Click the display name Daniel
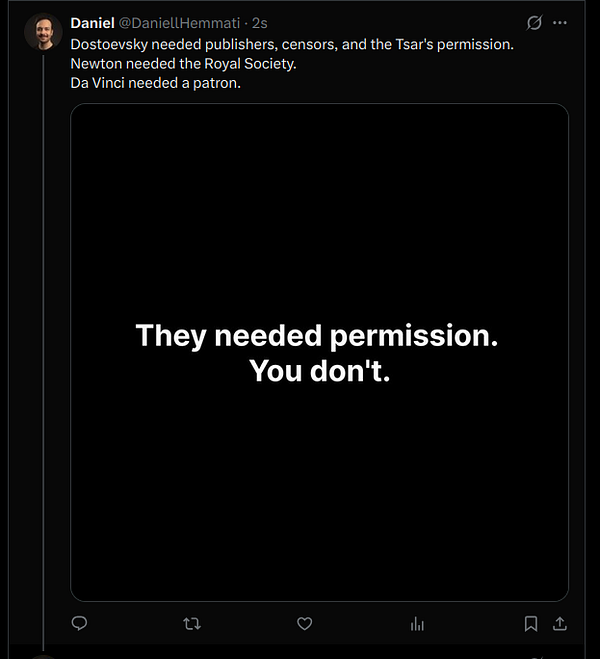This screenshot has height=659, width=600. click(x=92, y=23)
